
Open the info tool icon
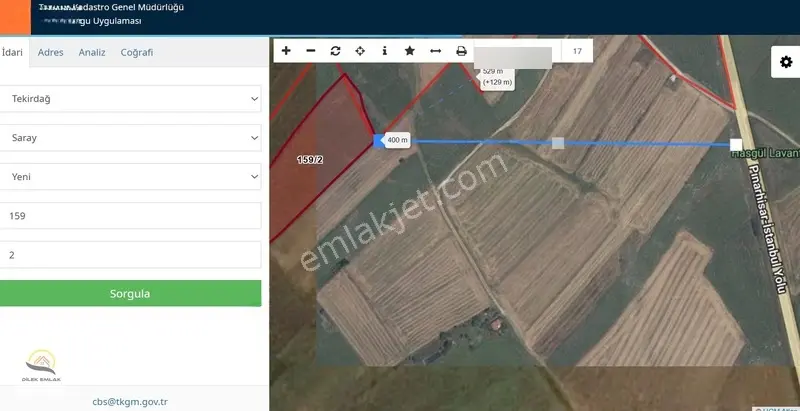pyautogui.click(x=385, y=50)
